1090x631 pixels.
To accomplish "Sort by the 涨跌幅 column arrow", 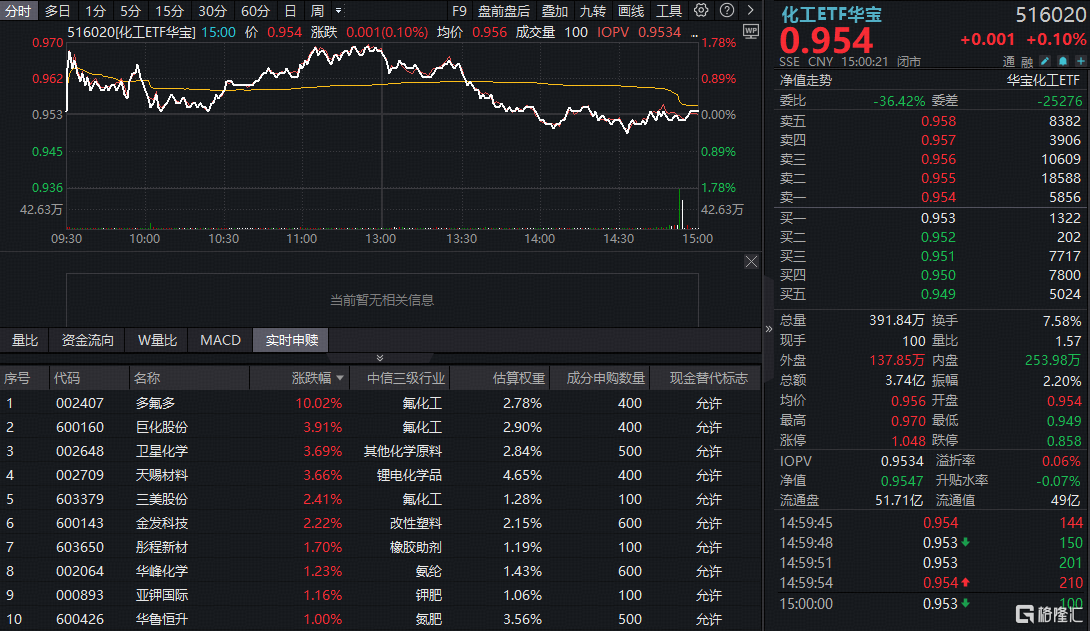I will tap(340, 378).
